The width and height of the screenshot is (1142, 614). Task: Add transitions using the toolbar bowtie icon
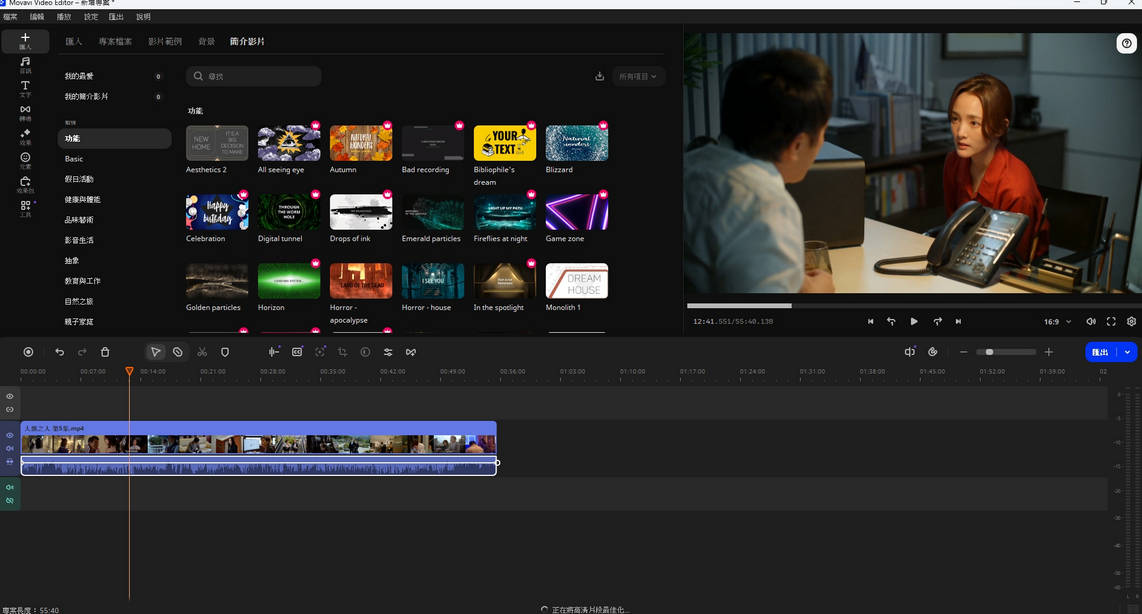coord(411,352)
